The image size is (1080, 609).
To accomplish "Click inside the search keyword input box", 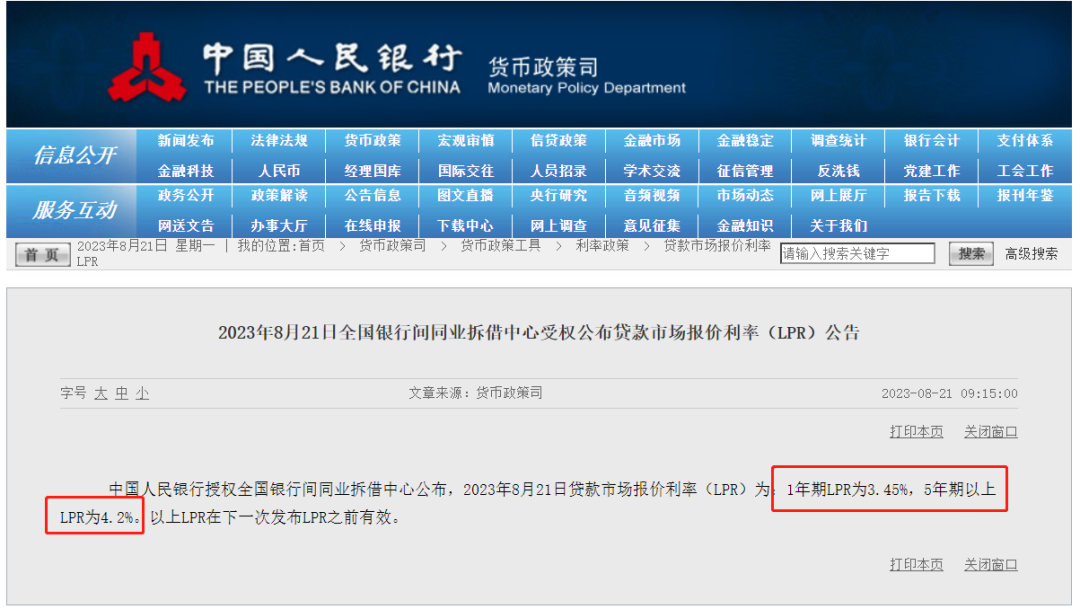I will pyautogui.click(x=857, y=253).
